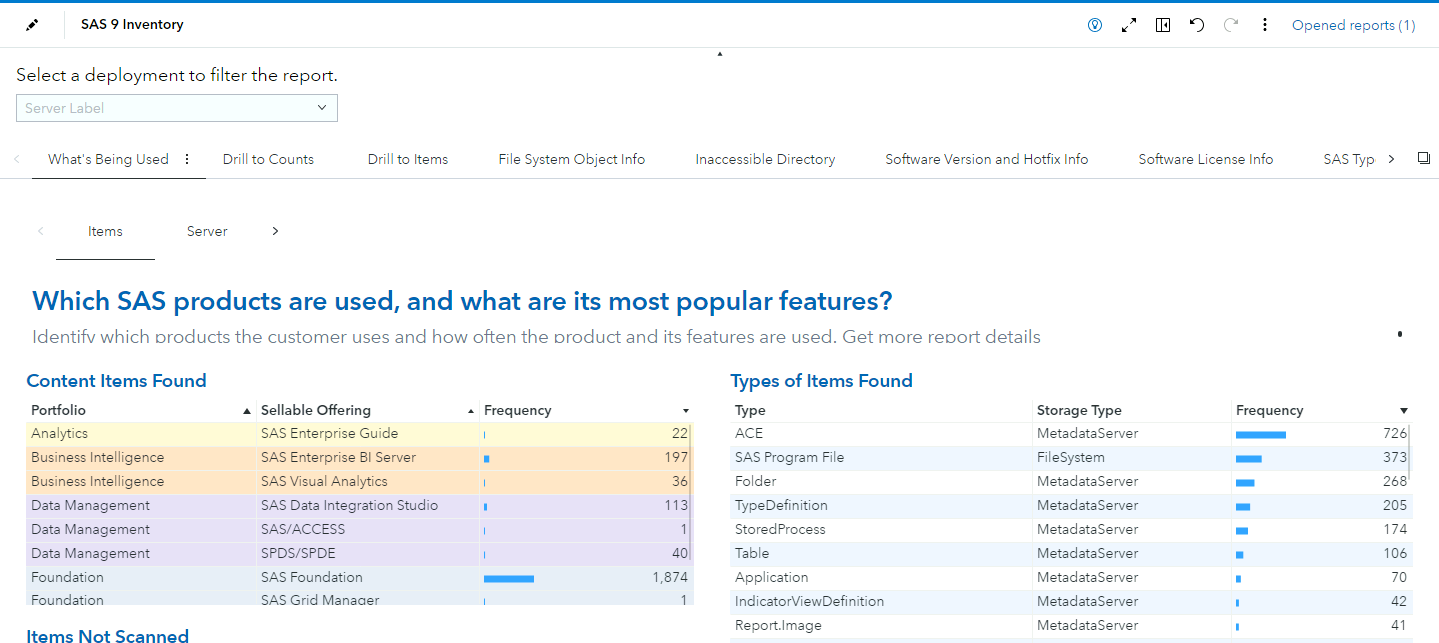This screenshot has width=1439, height=643.
Task: Click the pencil edit report icon
Action: [x=32, y=25]
